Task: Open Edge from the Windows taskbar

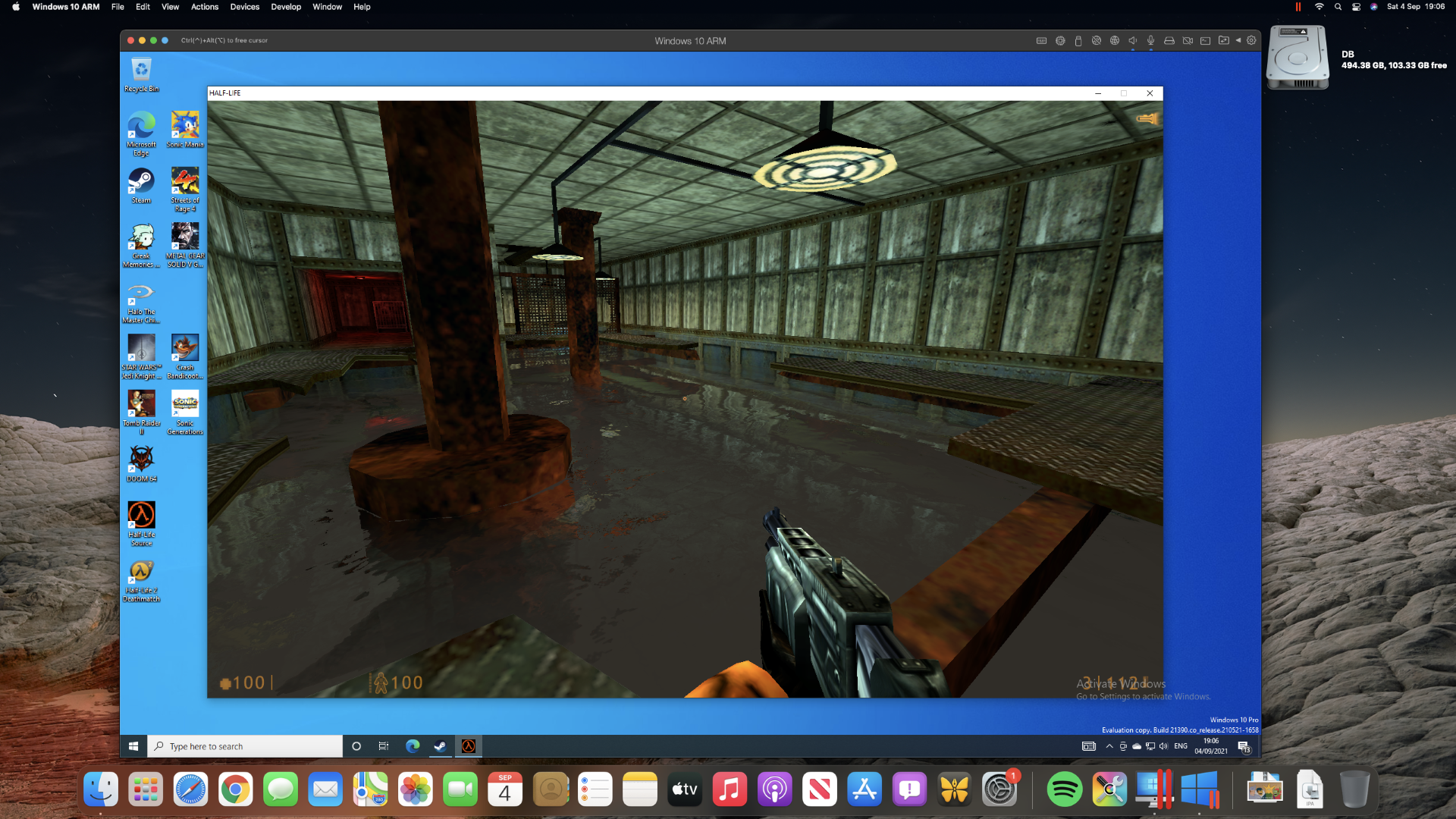Action: click(413, 746)
